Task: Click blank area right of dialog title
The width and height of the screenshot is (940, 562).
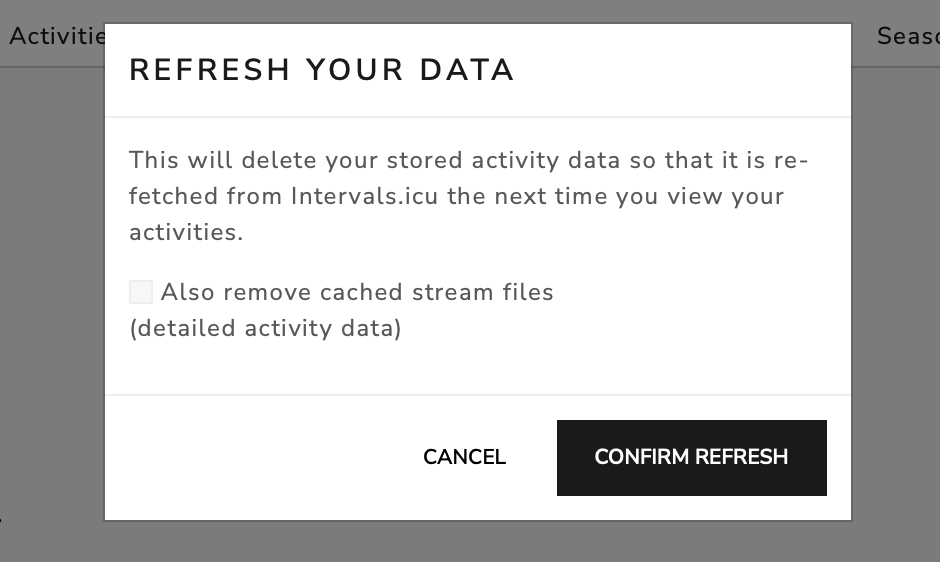Action: (680, 70)
